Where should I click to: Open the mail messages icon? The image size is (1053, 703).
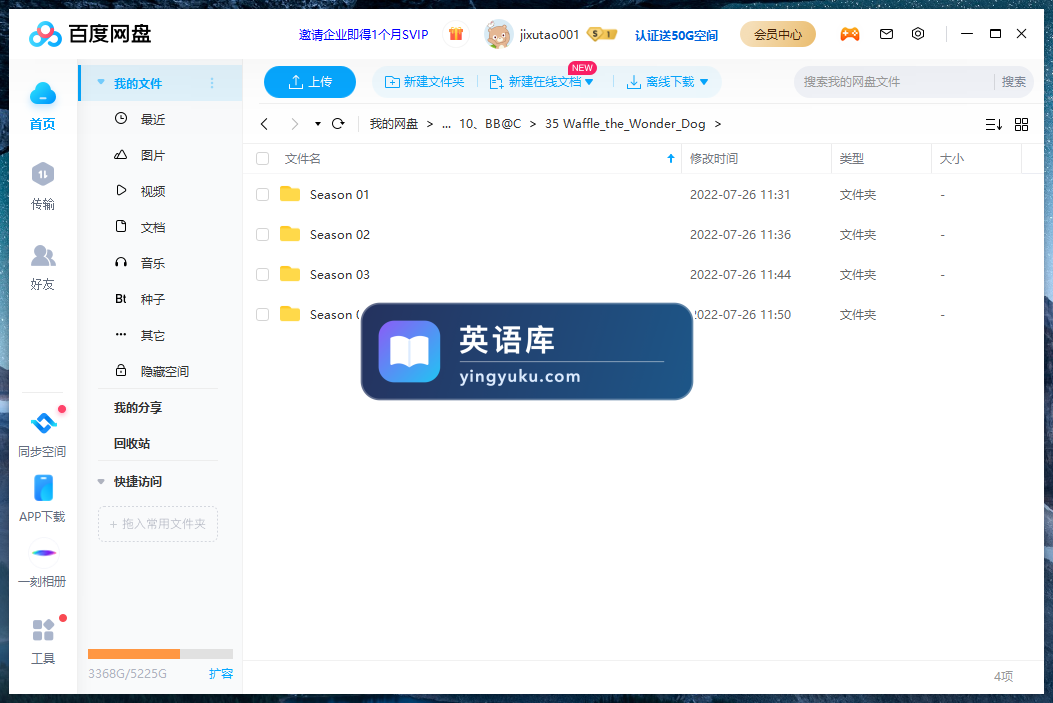886,34
